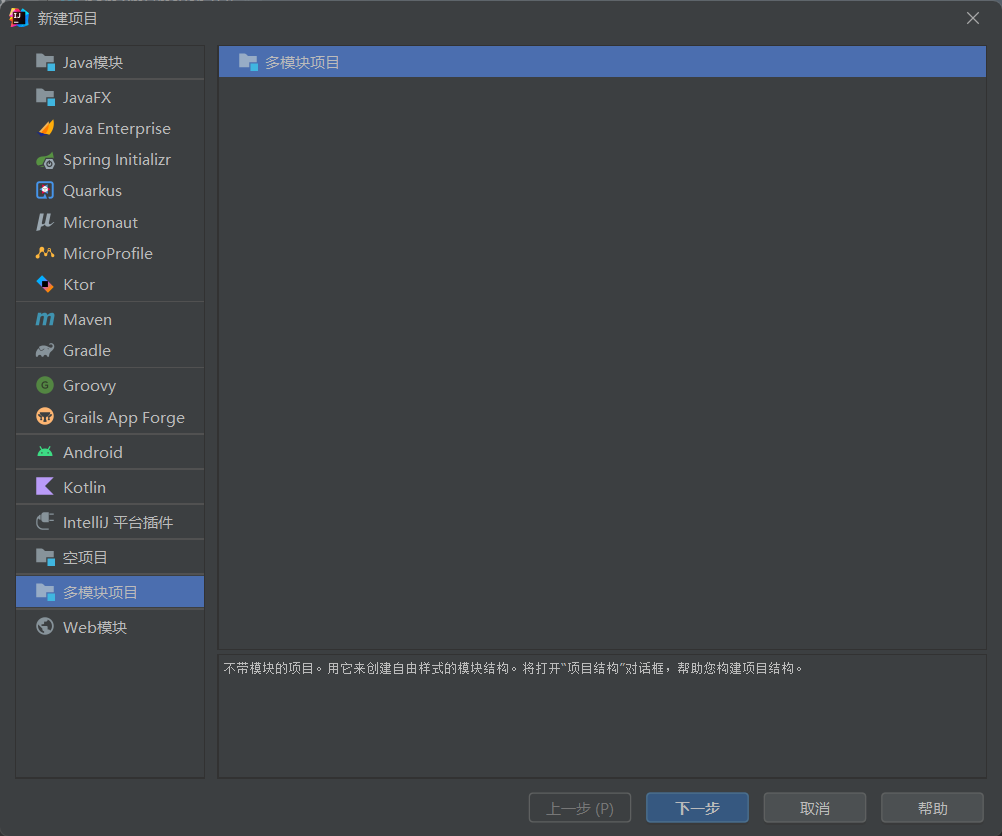Click the Android robot icon
The height and width of the screenshot is (836, 1002).
click(45, 452)
